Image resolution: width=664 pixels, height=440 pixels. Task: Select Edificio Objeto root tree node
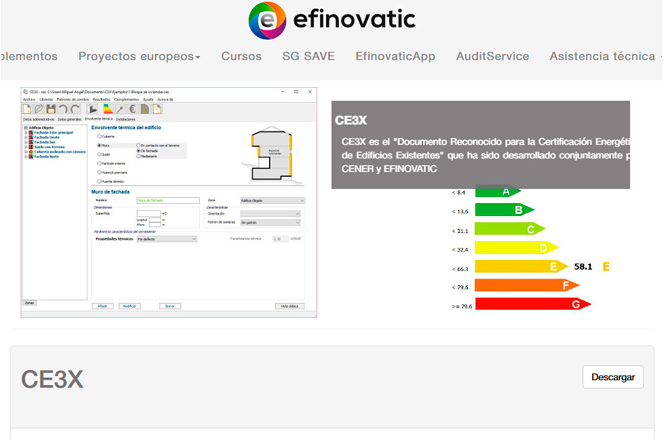pyautogui.click(x=41, y=127)
